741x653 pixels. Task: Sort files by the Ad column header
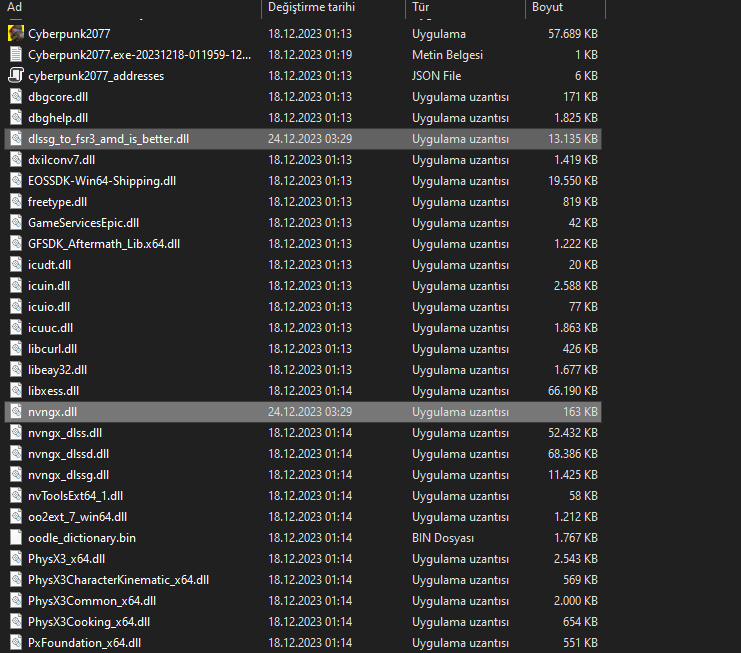tap(14, 7)
